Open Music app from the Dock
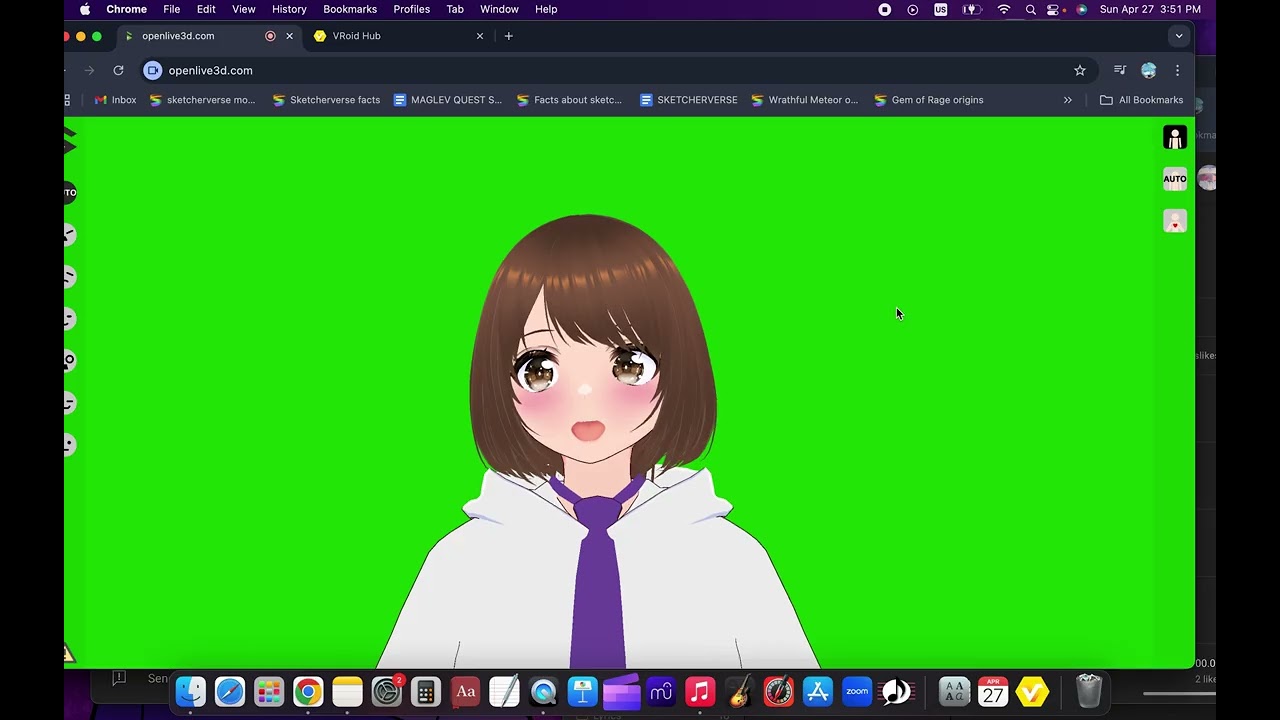 point(700,692)
